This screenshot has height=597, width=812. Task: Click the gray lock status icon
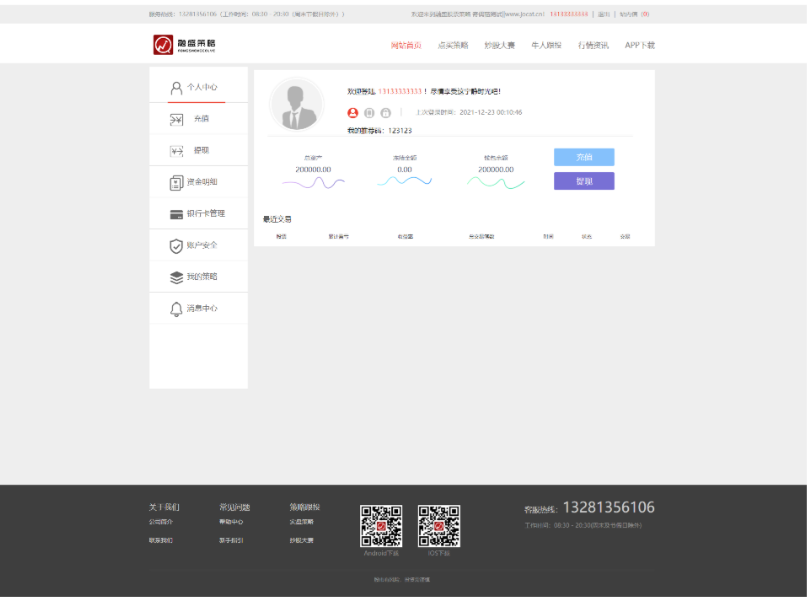386,113
